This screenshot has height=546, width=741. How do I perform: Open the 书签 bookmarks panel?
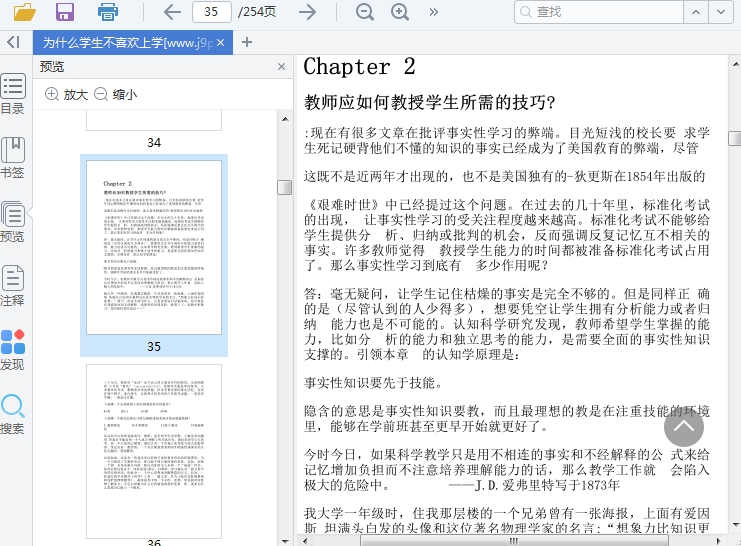[x=13, y=157]
